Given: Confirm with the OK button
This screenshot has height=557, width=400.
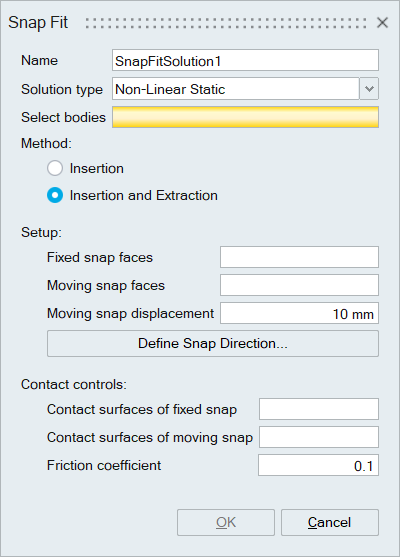Looking at the screenshot, I should point(226,523).
